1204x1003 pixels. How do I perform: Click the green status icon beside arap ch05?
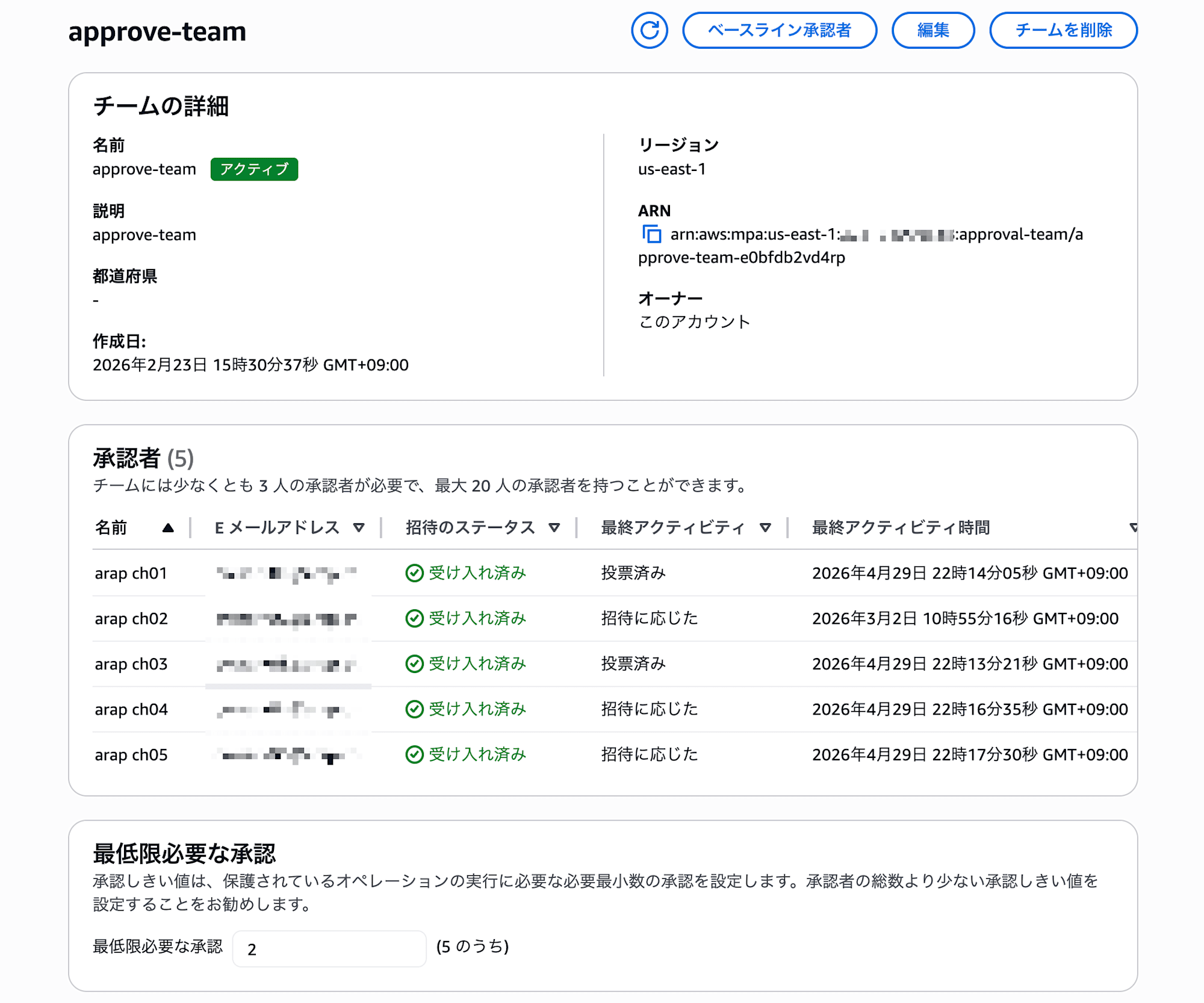pos(414,754)
